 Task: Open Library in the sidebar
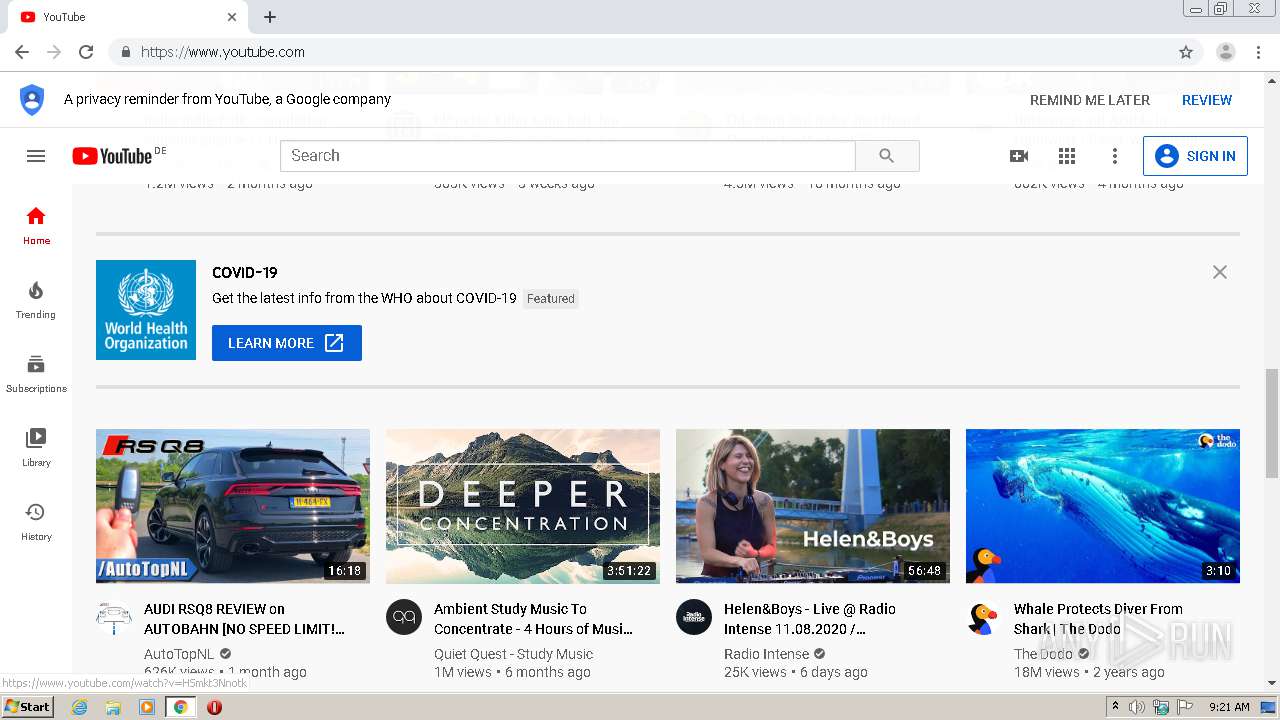click(36, 447)
